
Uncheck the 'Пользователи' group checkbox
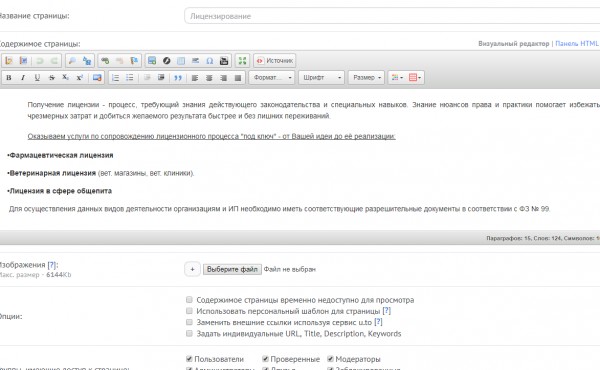tap(189, 359)
